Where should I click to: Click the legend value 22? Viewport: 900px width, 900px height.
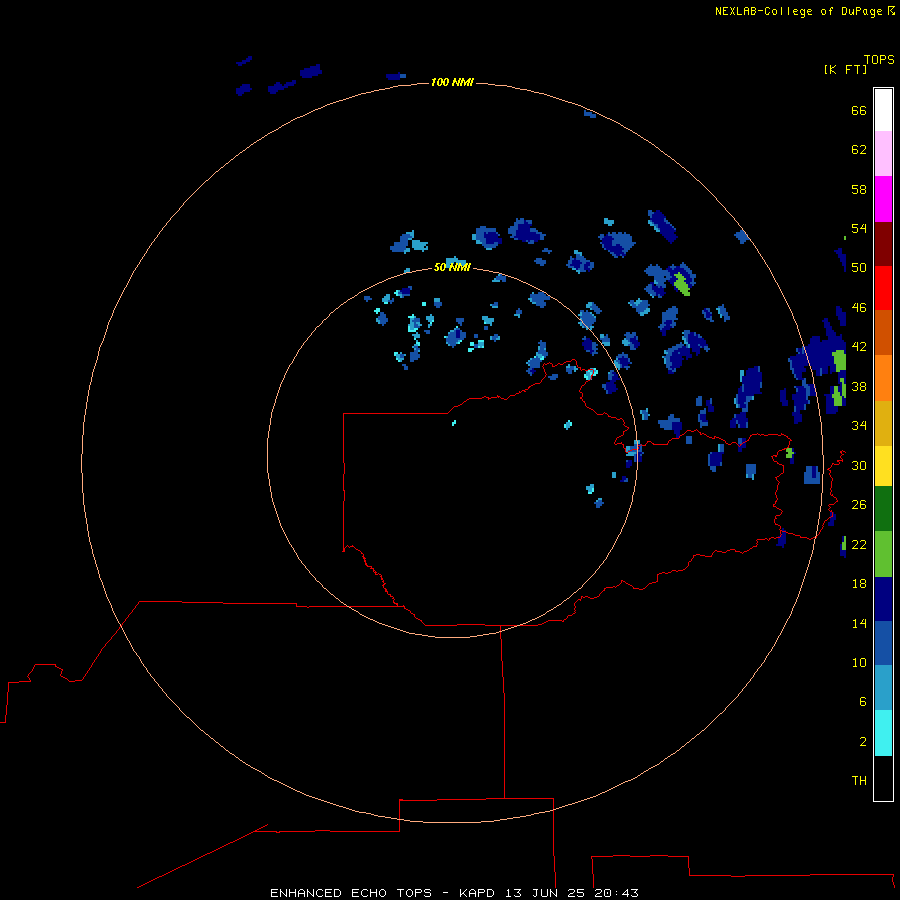(859, 544)
